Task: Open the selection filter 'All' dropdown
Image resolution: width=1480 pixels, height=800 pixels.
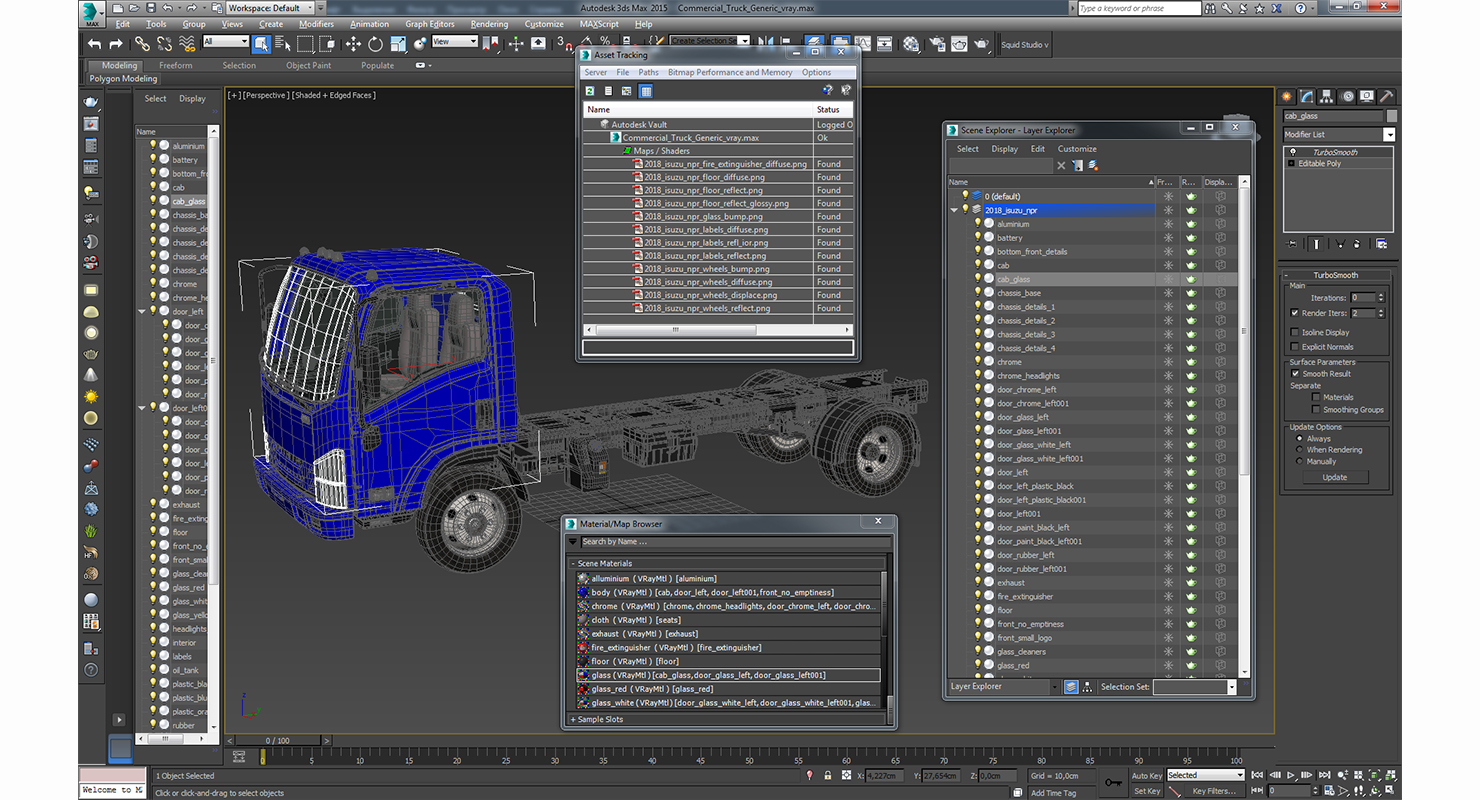Action: click(225, 42)
